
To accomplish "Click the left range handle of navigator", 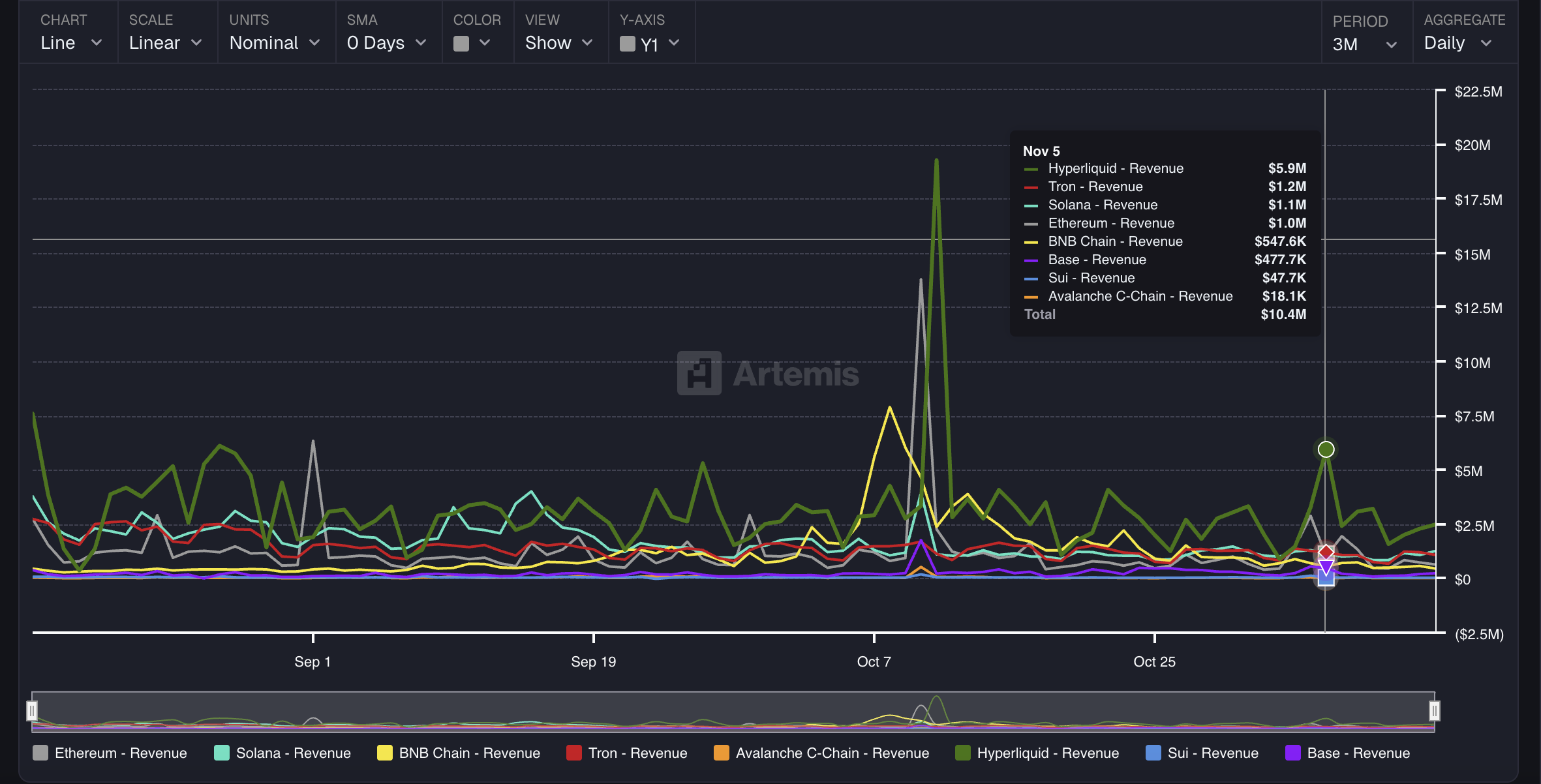I will coord(32,710).
